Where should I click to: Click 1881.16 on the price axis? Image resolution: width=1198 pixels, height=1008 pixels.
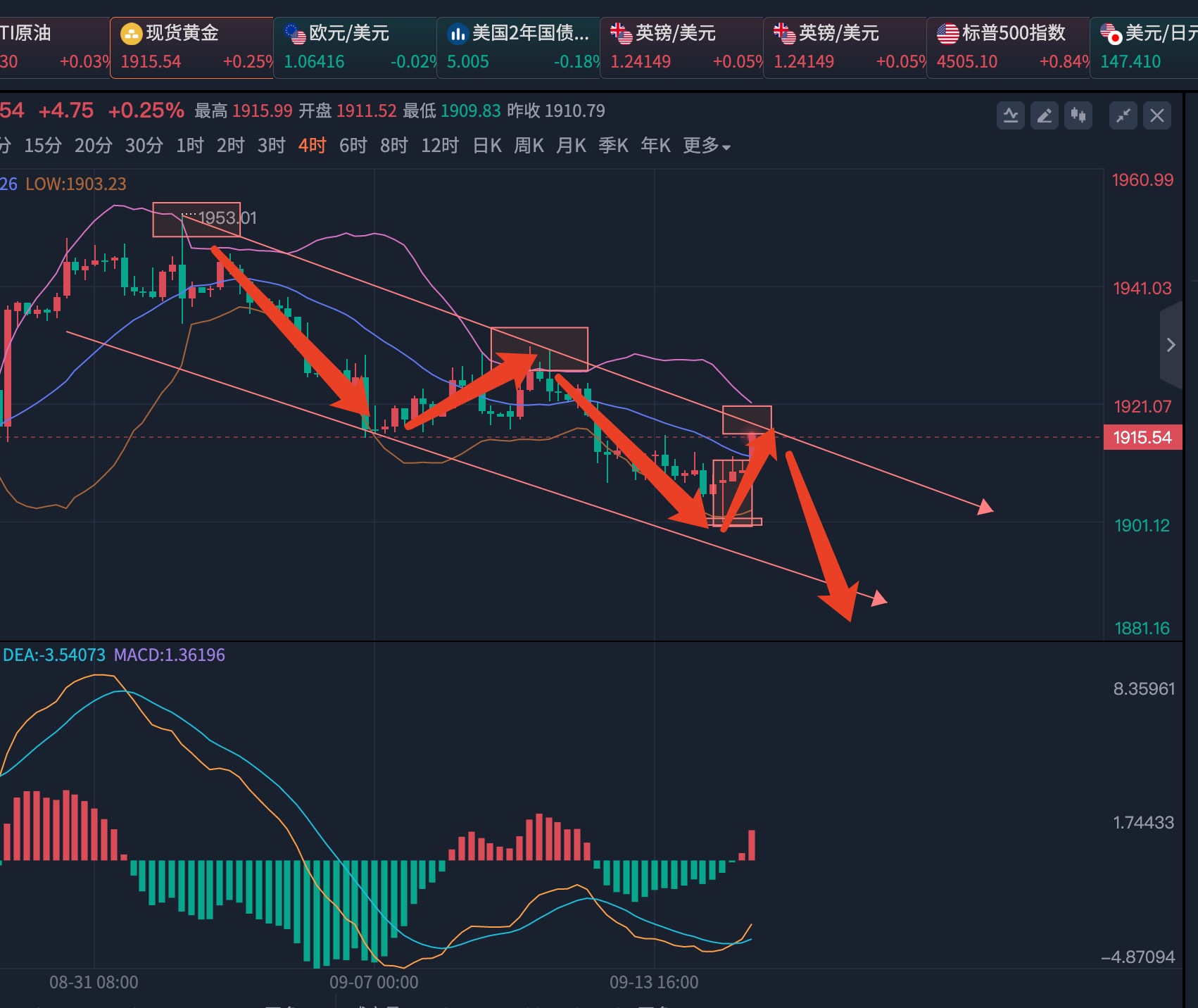pos(1142,629)
